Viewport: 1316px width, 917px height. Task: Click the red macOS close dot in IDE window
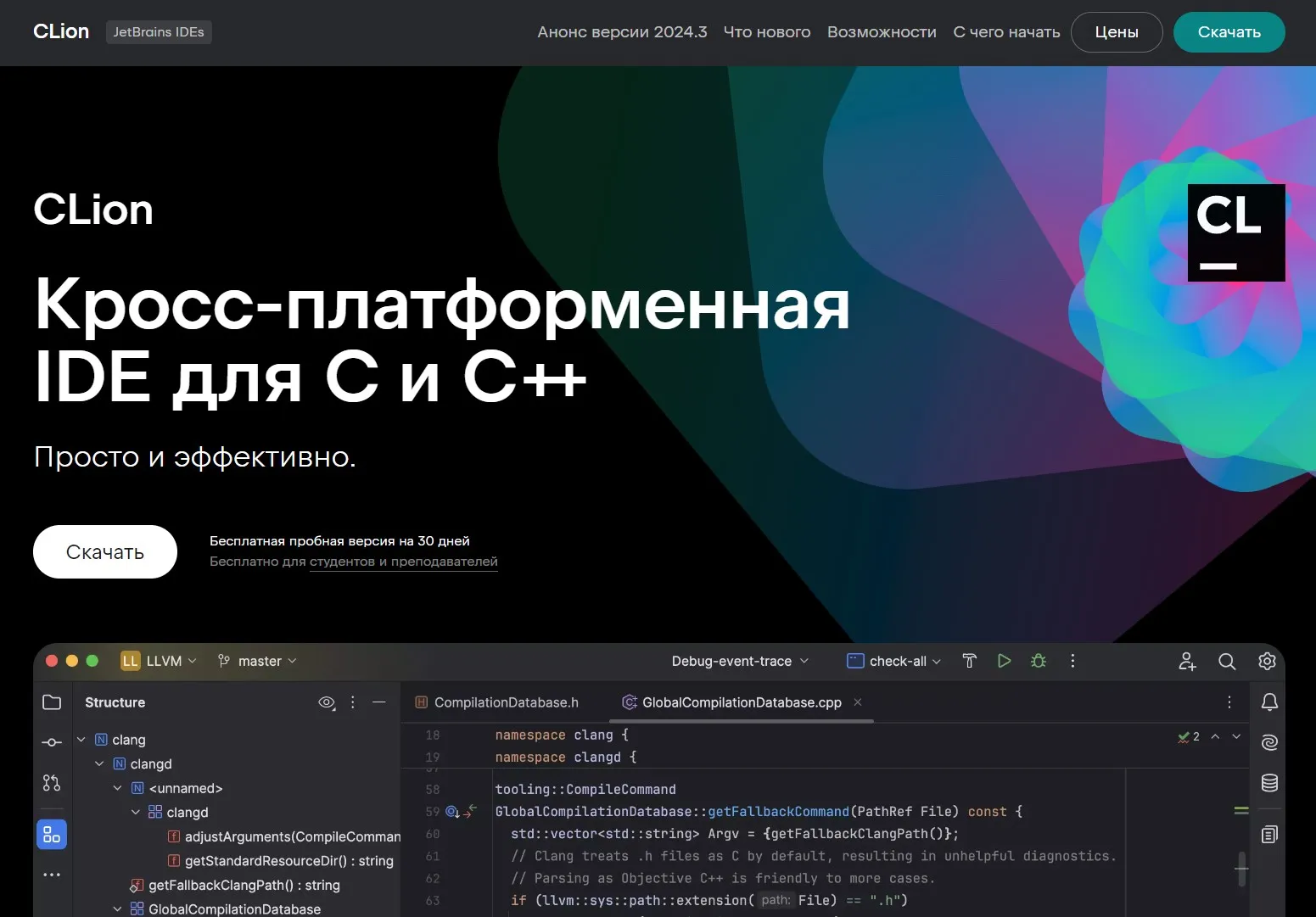52,661
